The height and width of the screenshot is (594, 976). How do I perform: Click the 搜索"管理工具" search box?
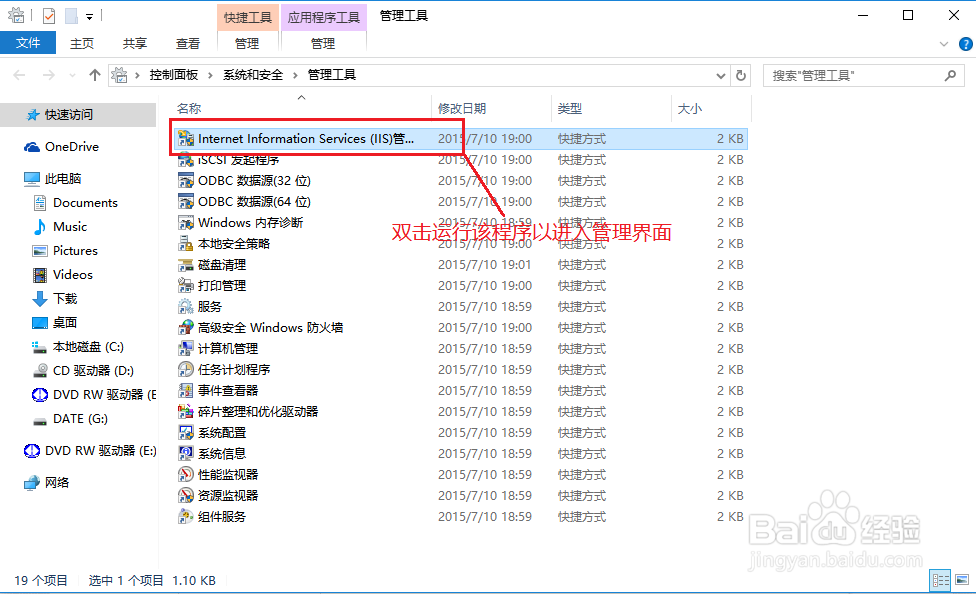pyautogui.click(x=860, y=75)
